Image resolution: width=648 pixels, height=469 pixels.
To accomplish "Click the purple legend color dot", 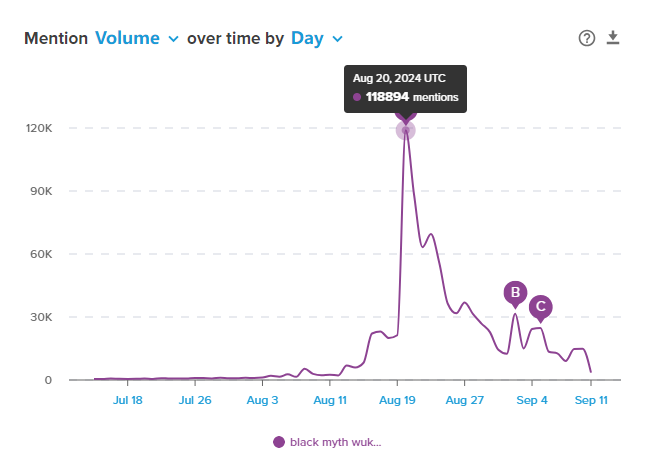I will coord(279,442).
